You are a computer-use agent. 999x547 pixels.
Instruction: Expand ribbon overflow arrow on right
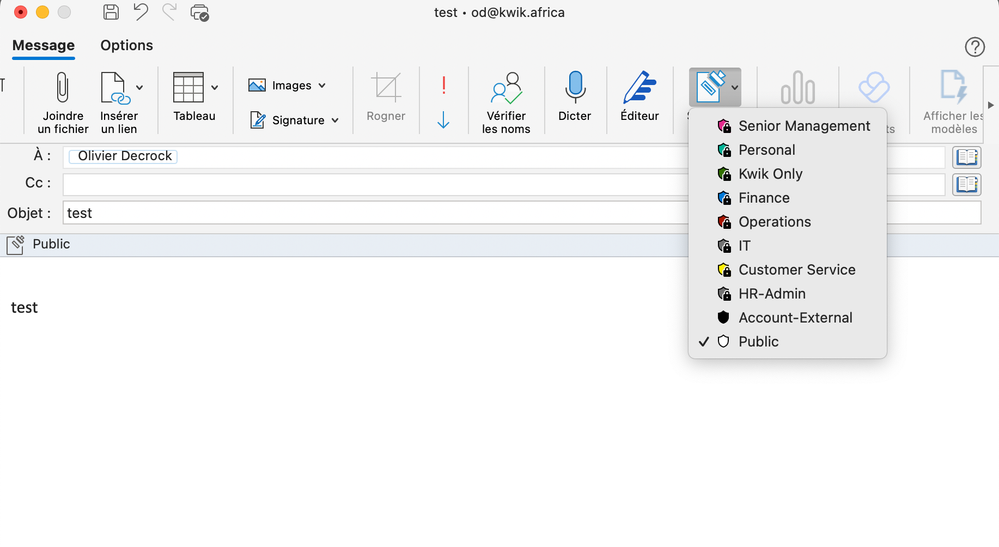tap(991, 105)
